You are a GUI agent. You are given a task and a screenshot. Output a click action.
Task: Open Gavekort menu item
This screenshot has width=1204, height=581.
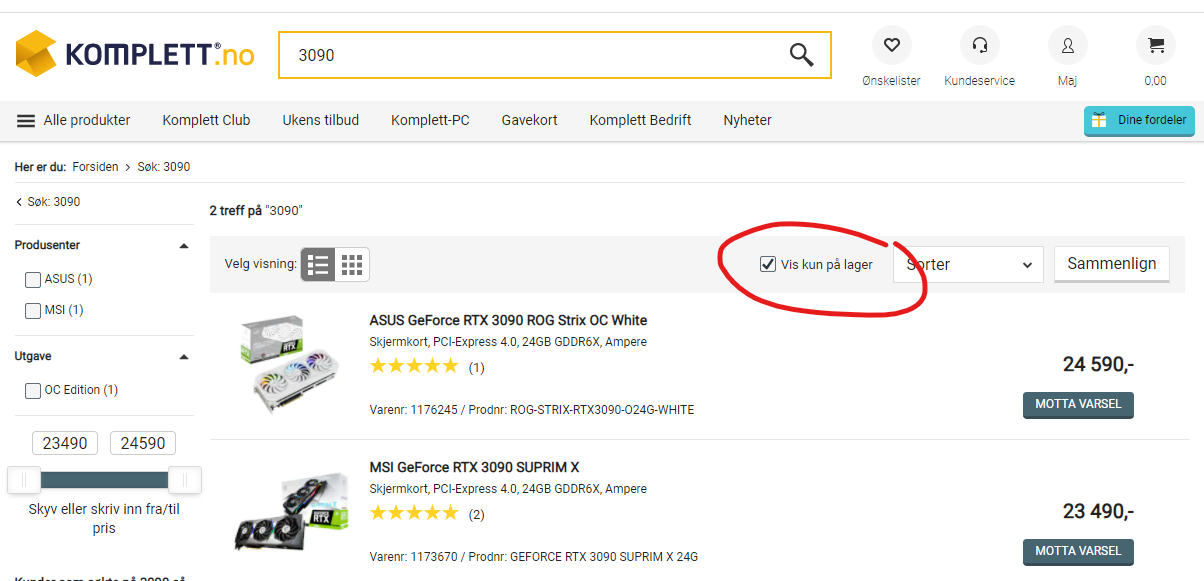[530, 120]
